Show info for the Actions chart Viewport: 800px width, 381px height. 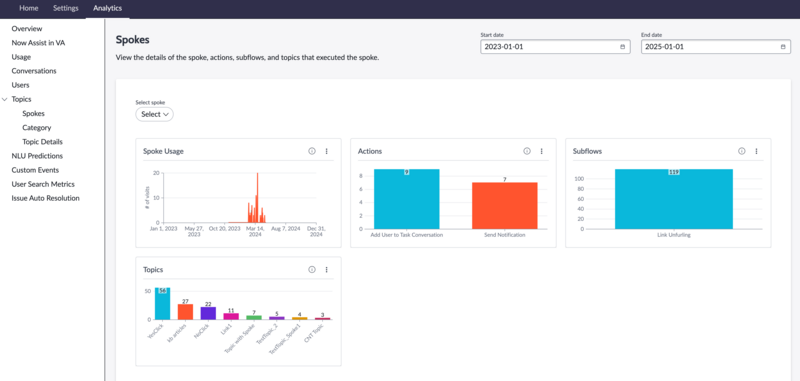(x=527, y=151)
